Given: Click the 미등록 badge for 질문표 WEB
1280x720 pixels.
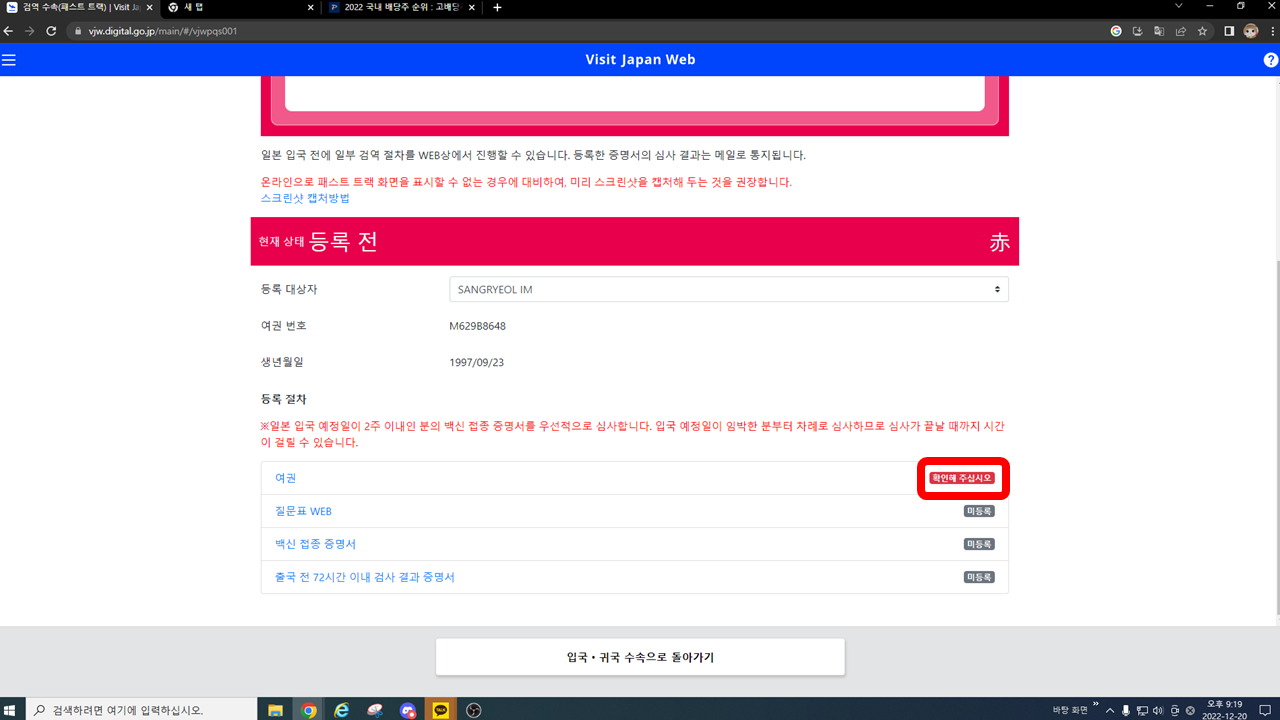Looking at the screenshot, I should (x=979, y=511).
